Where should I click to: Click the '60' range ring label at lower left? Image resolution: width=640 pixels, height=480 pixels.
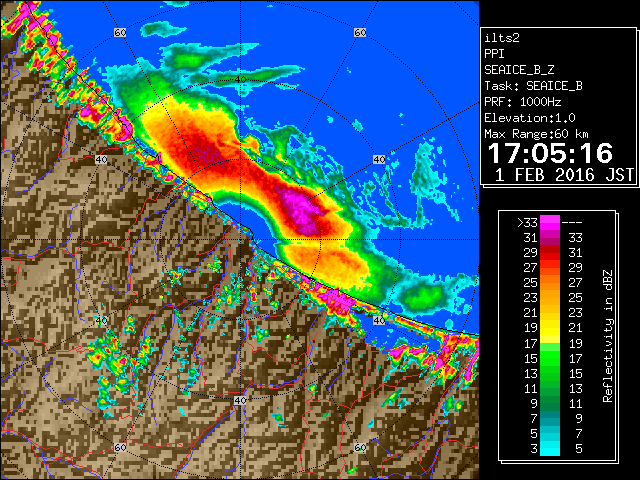120,447
